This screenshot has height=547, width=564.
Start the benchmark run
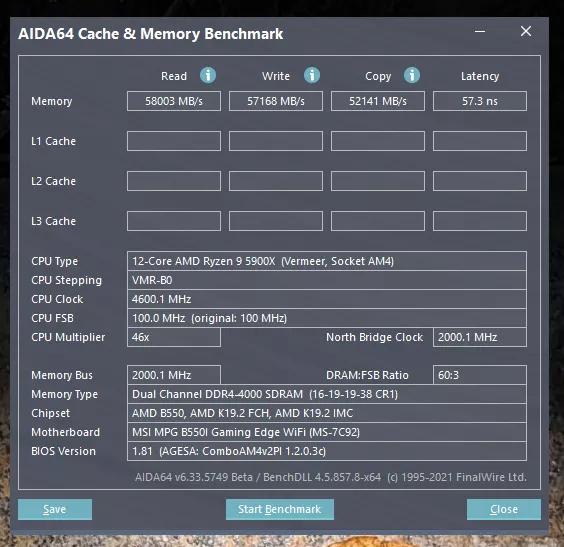tap(279, 509)
